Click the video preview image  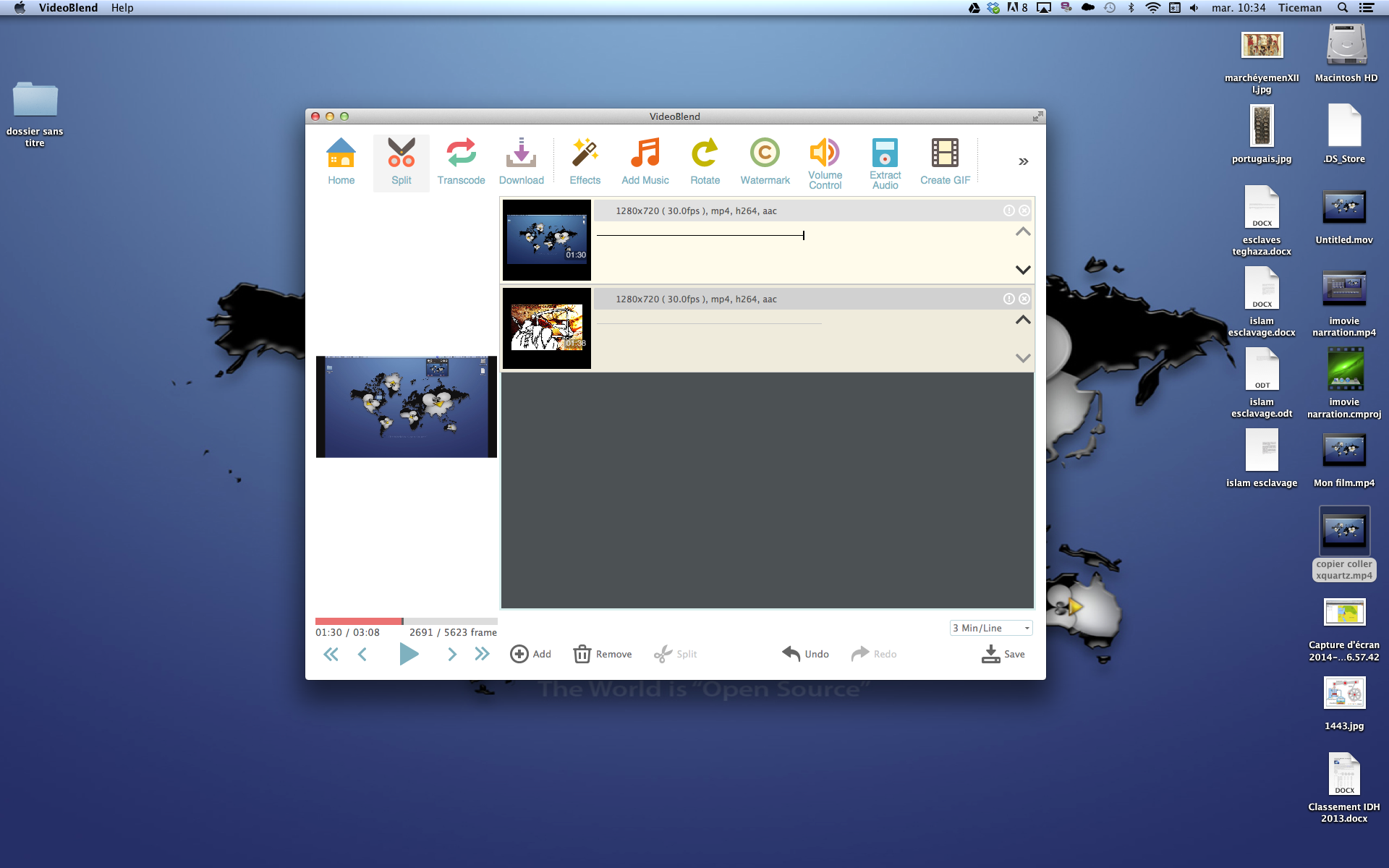click(x=407, y=407)
